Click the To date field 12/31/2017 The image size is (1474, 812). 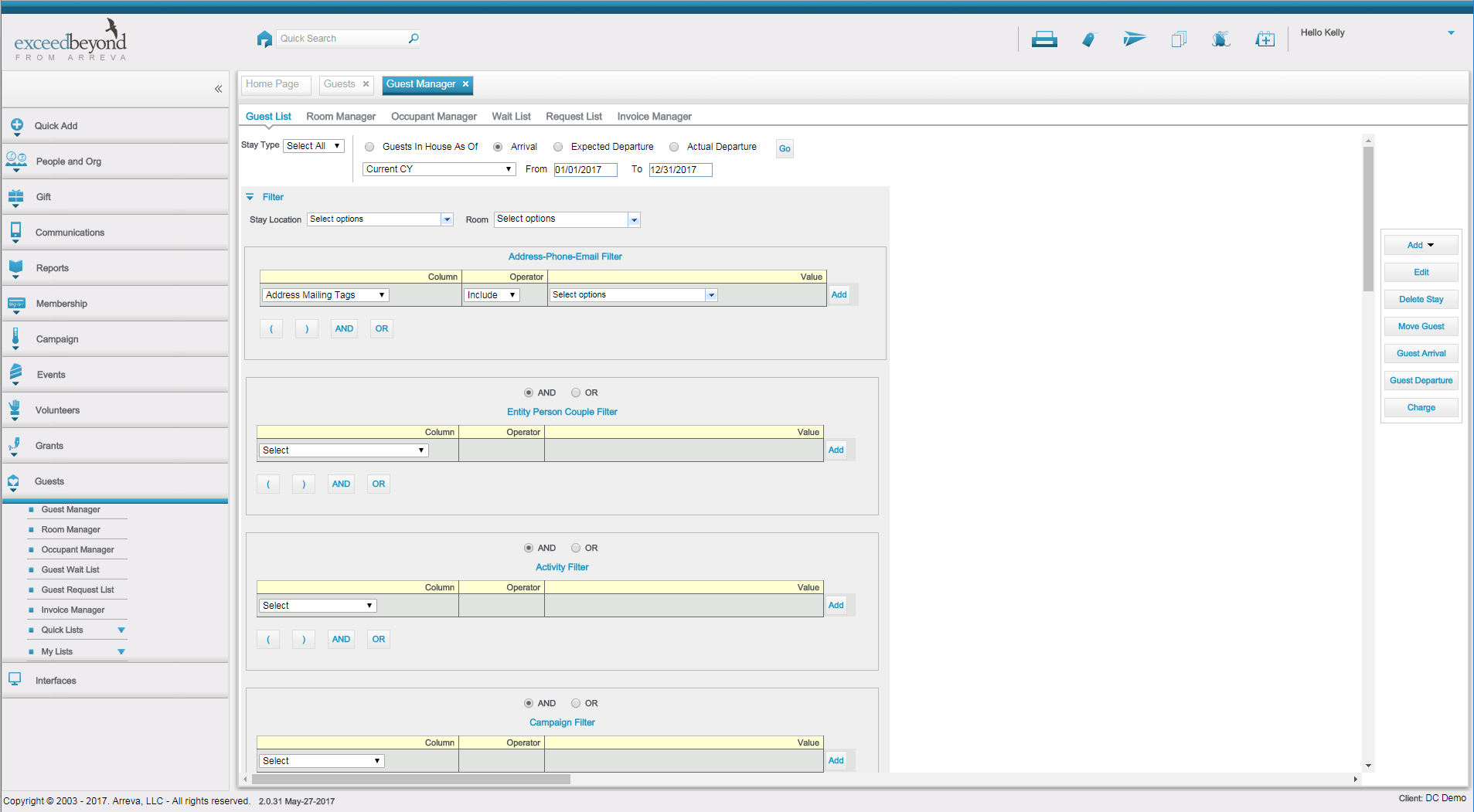tap(680, 170)
